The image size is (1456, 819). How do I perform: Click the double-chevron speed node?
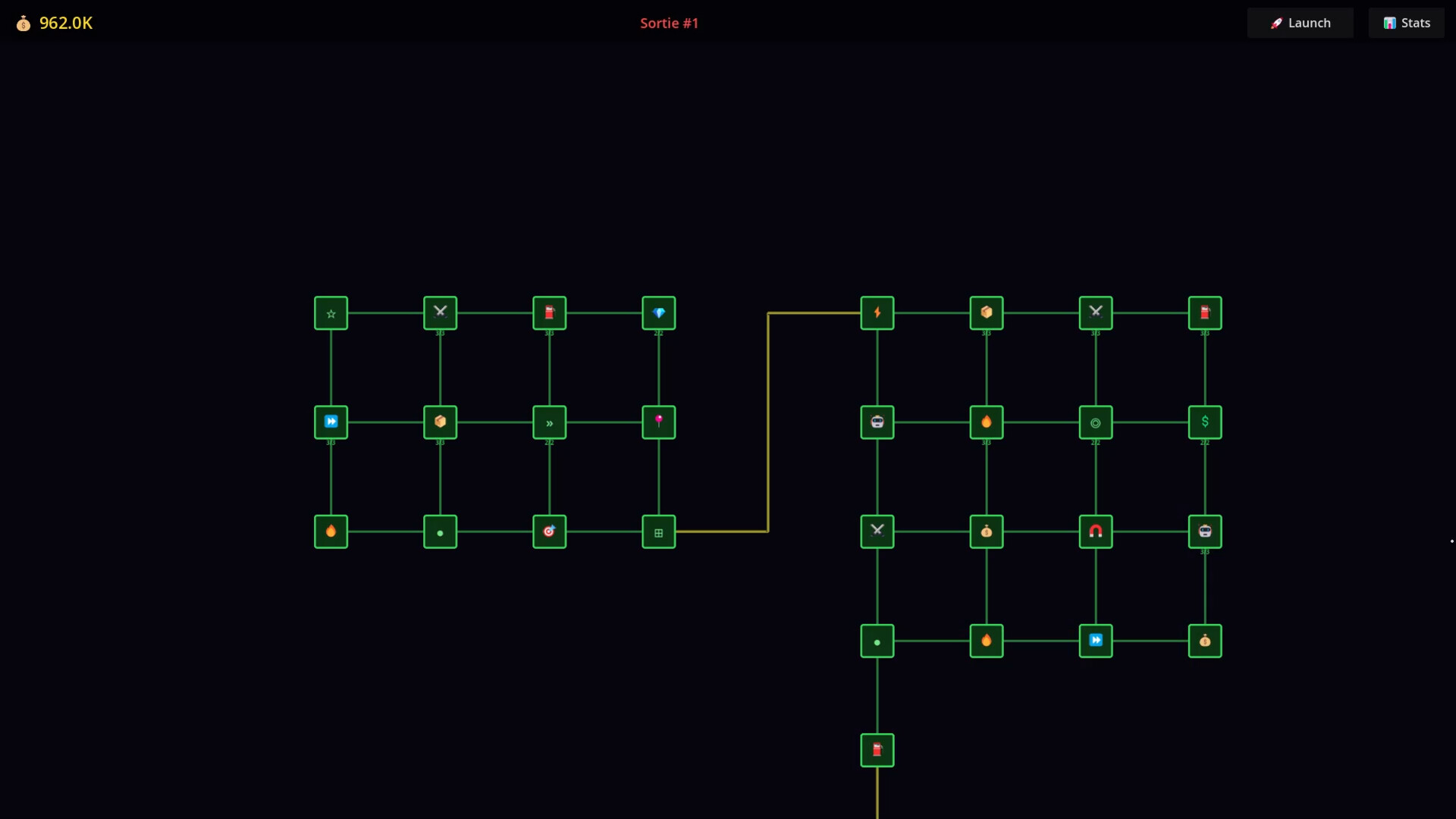[550, 422]
